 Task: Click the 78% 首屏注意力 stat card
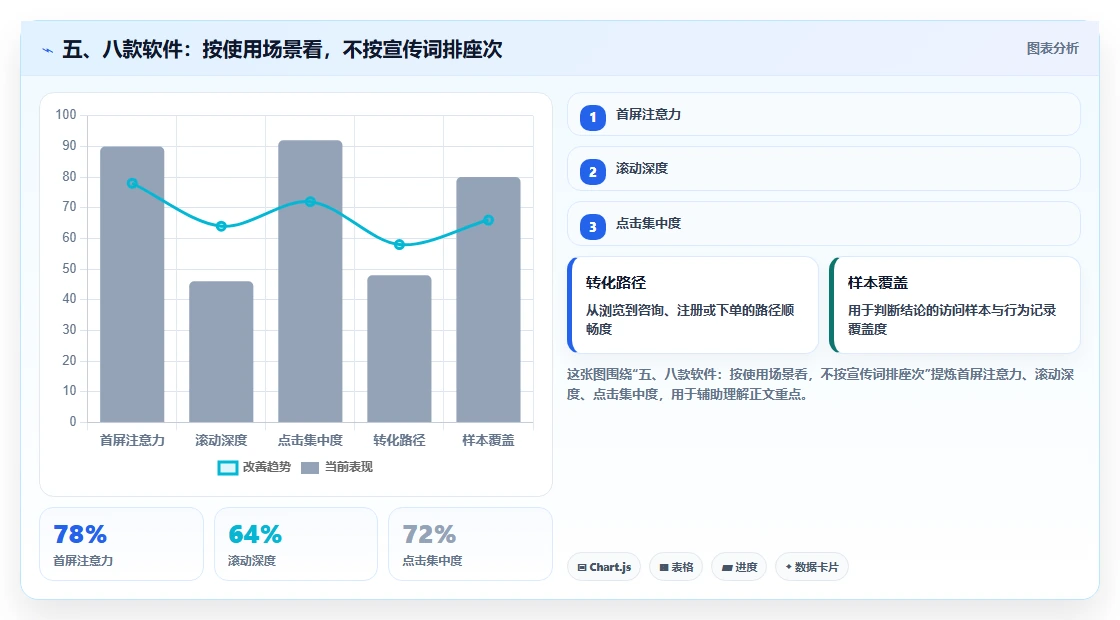click(121, 544)
